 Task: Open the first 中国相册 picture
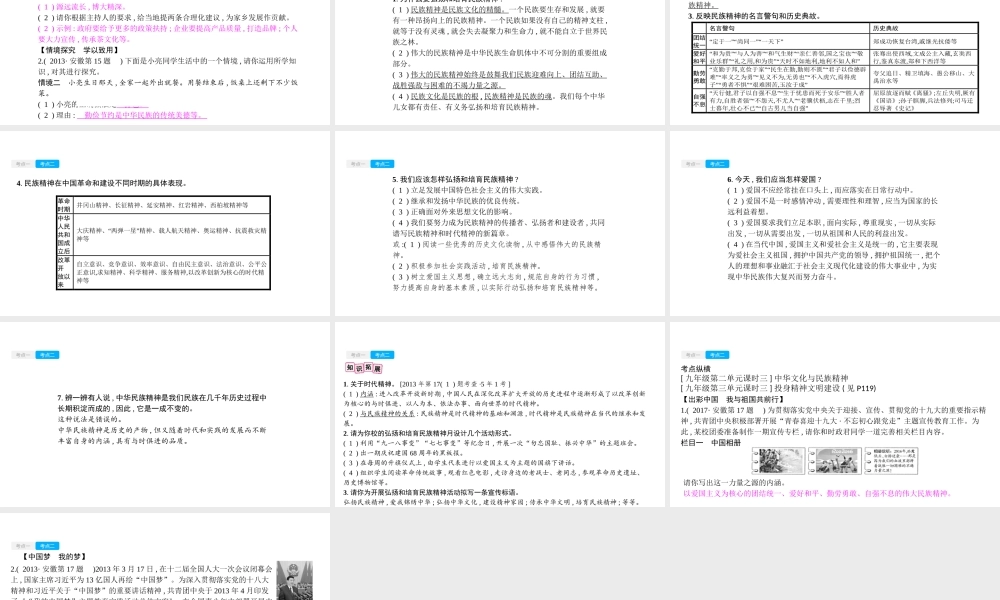pos(778,460)
